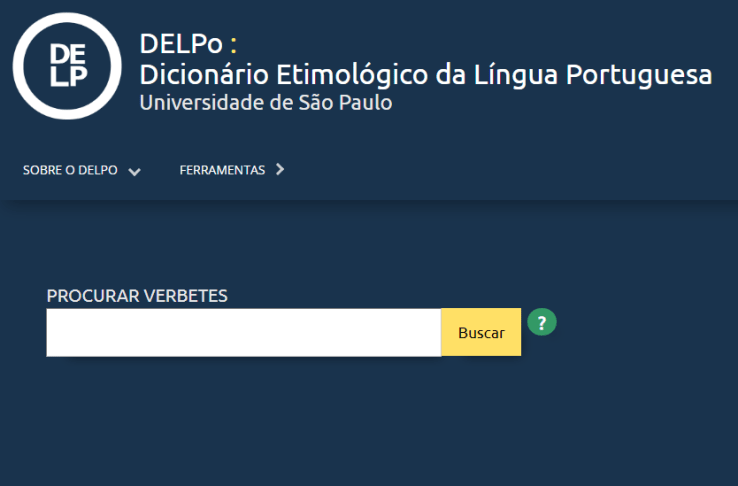Click the PROCURAR VERBETES label
This screenshot has width=738, height=486.
(137, 296)
